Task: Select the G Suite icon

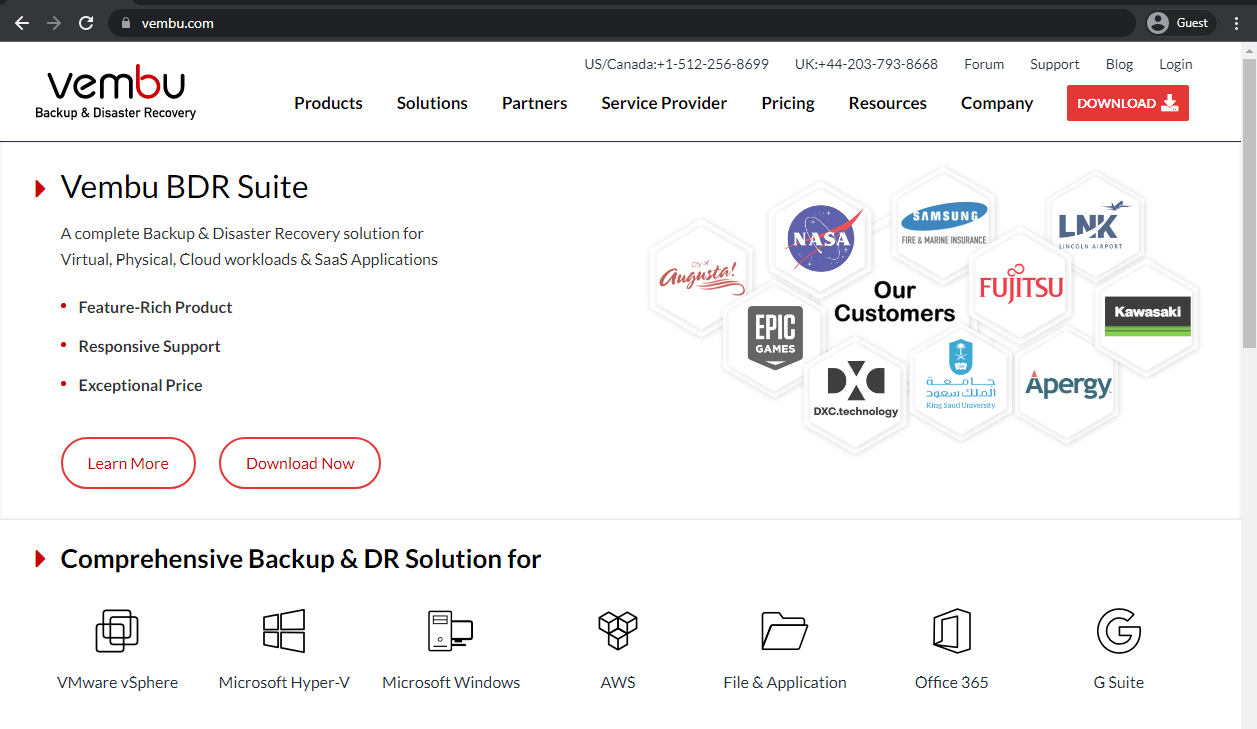Action: pyautogui.click(x=1118, y=631)
